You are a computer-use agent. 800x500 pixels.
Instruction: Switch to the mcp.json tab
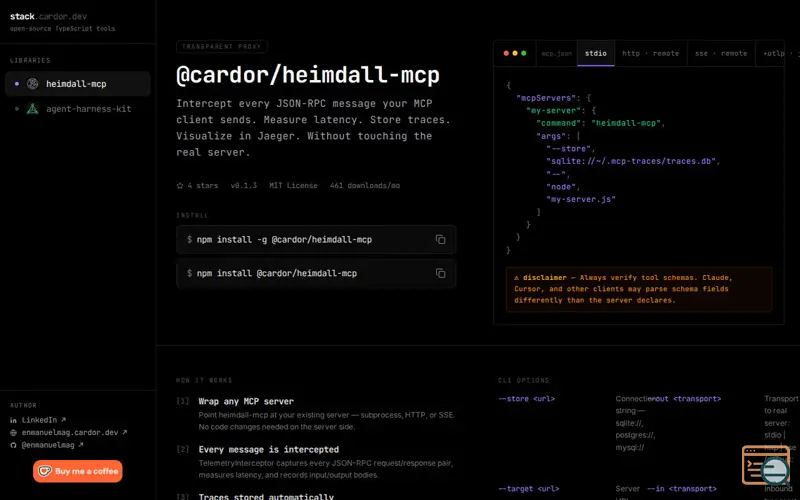click(x=557, y=53)
